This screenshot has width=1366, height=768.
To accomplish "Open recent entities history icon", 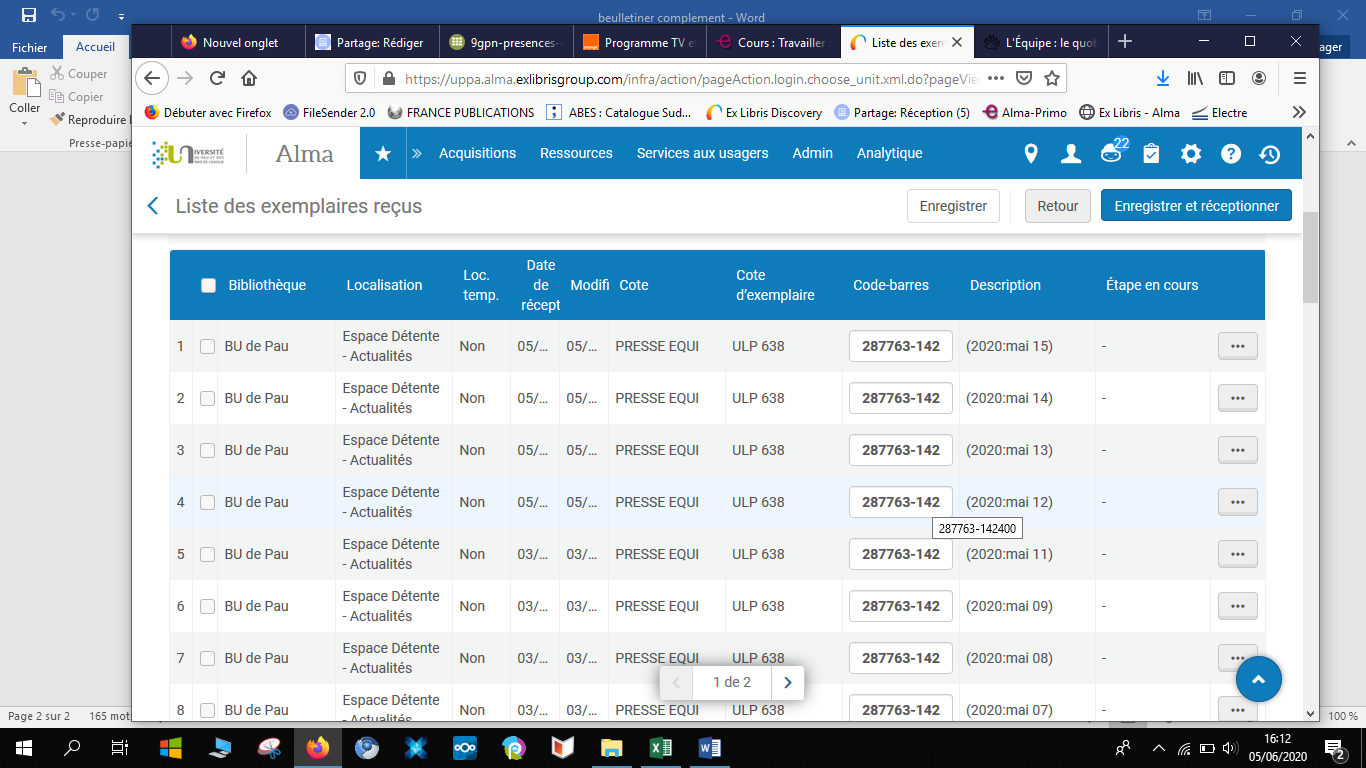I will click(x=1270, y=154).
